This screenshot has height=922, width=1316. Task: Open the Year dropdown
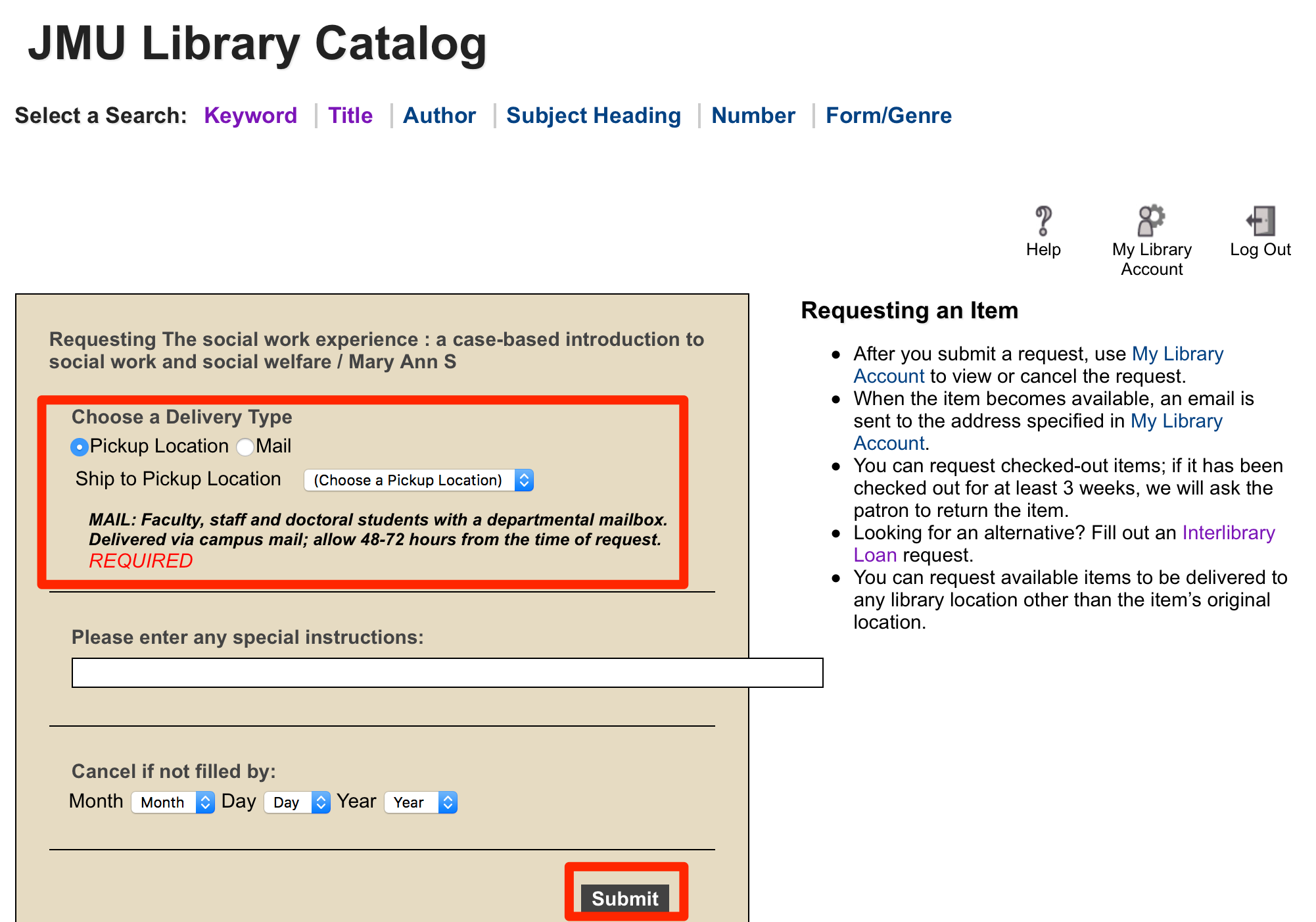(x=420, y=802)
